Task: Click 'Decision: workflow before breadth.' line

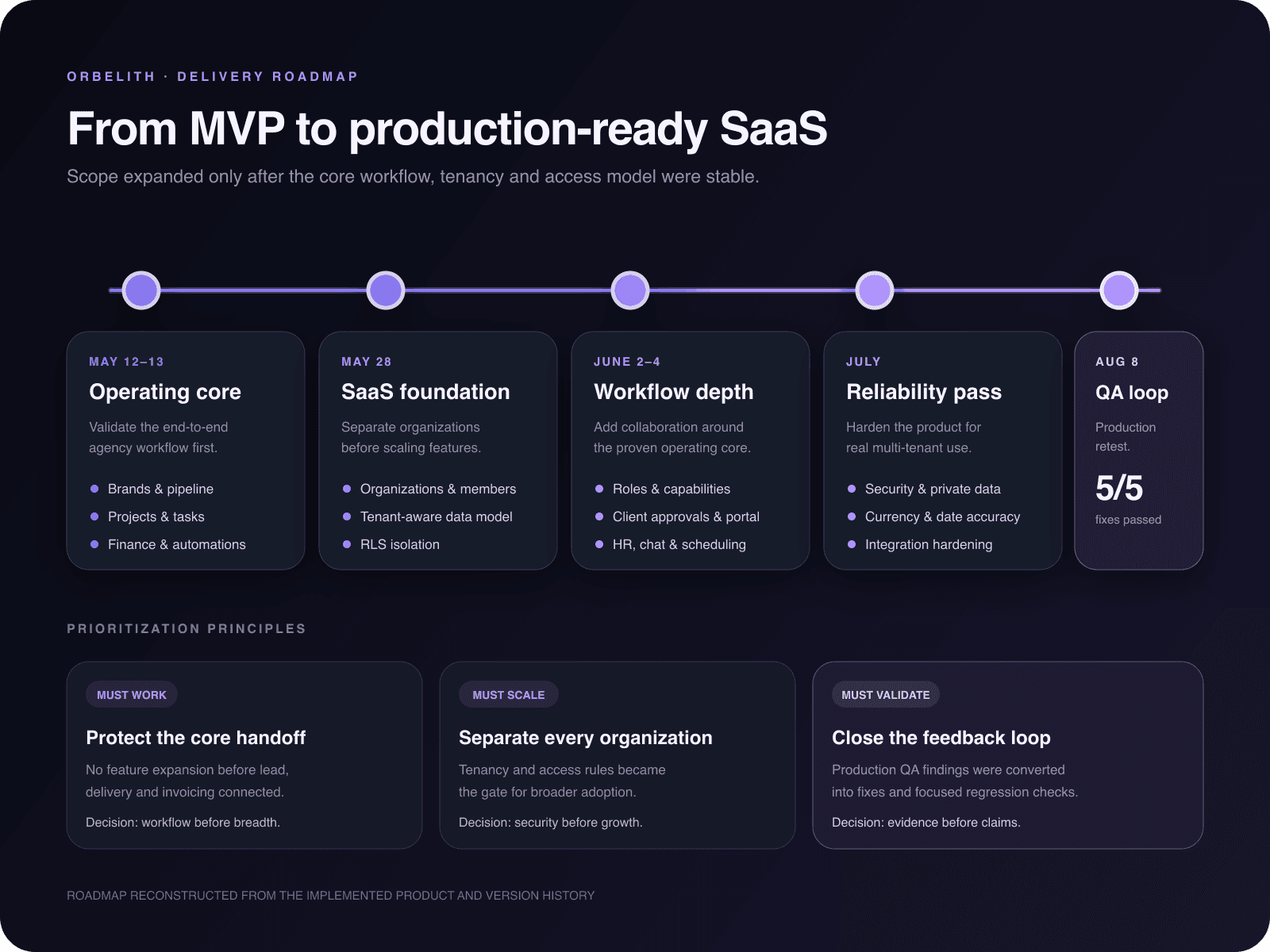Action: point(183,823)
